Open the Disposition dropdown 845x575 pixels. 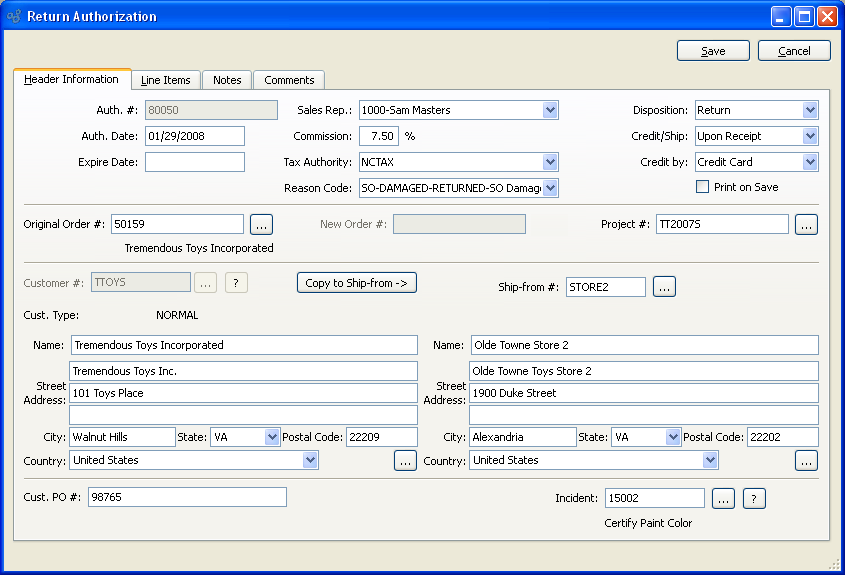[809, 110]
